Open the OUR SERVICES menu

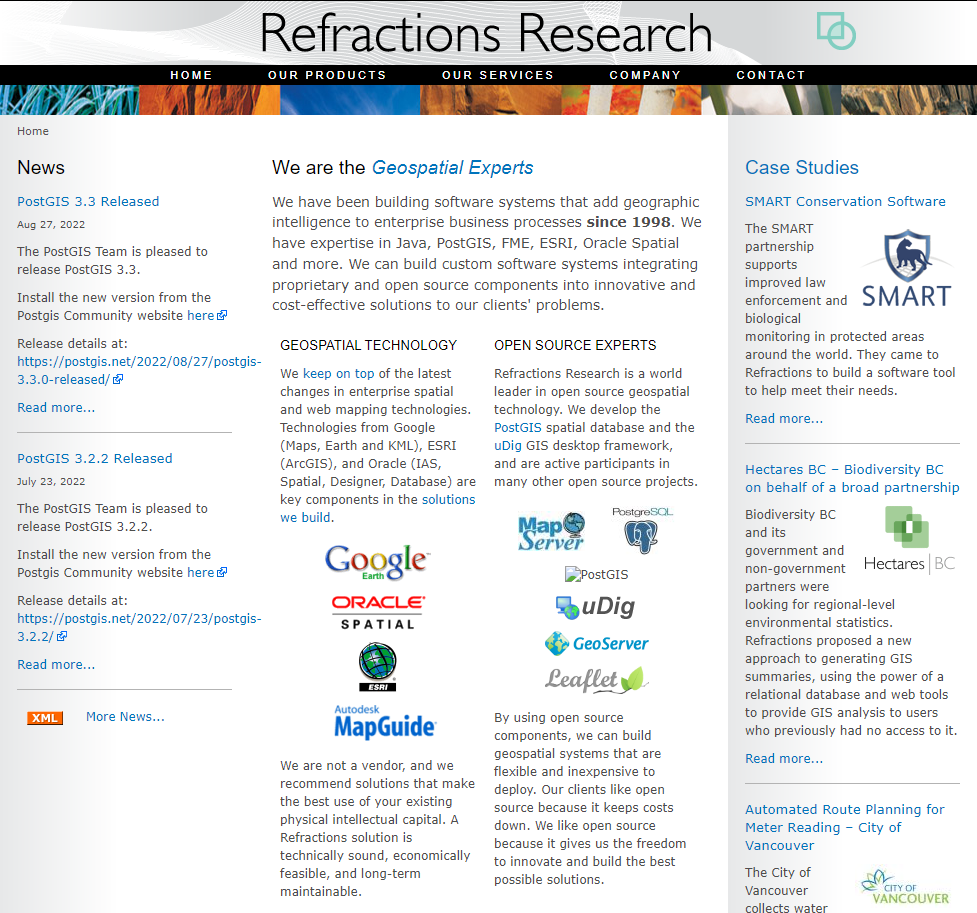(x=498, y=75)
